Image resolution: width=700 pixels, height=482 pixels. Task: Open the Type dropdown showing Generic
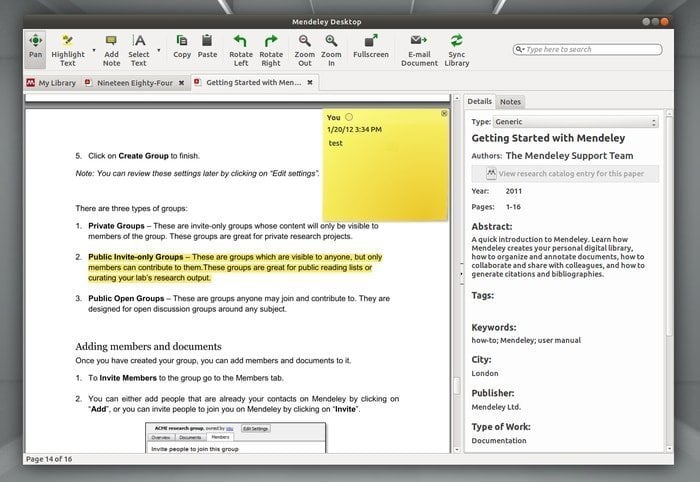575,122
